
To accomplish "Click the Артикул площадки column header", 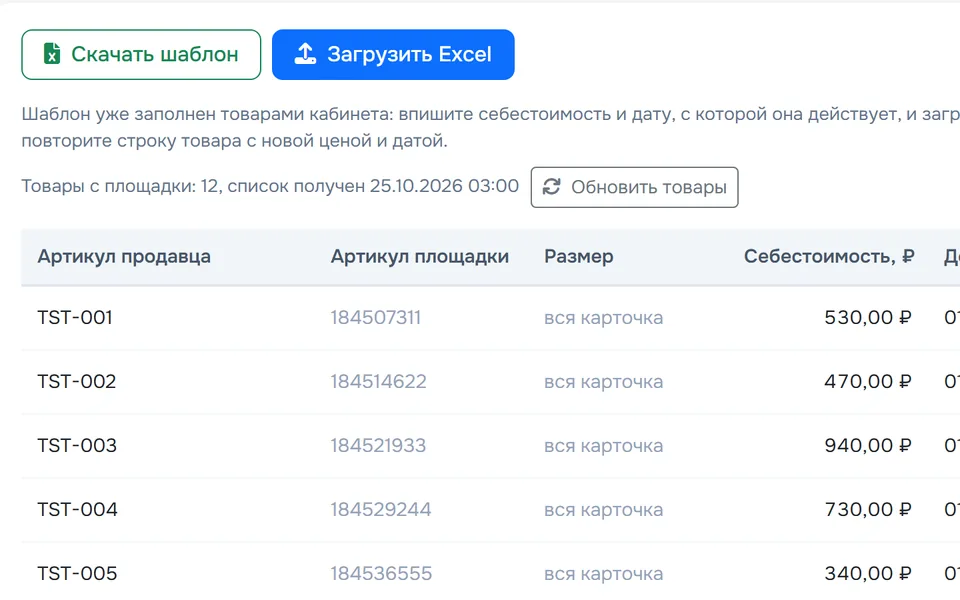I will tap(420, 257).
